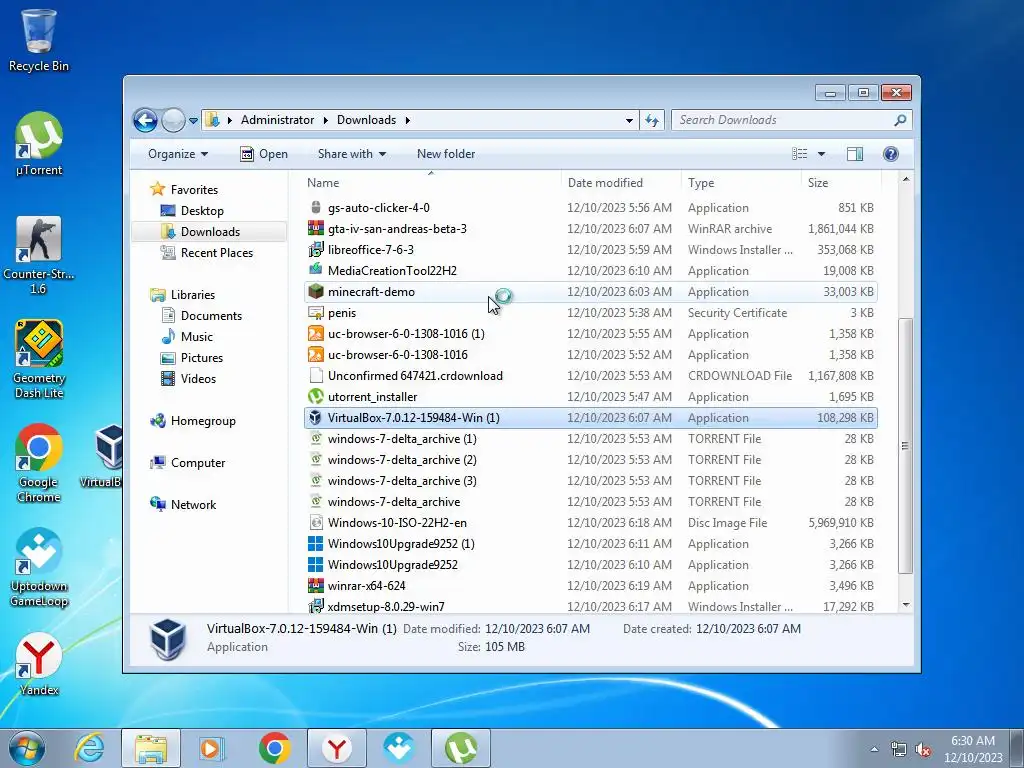
Task: Open µTorrent from the taskbar
Action: (x=461, y=748)
